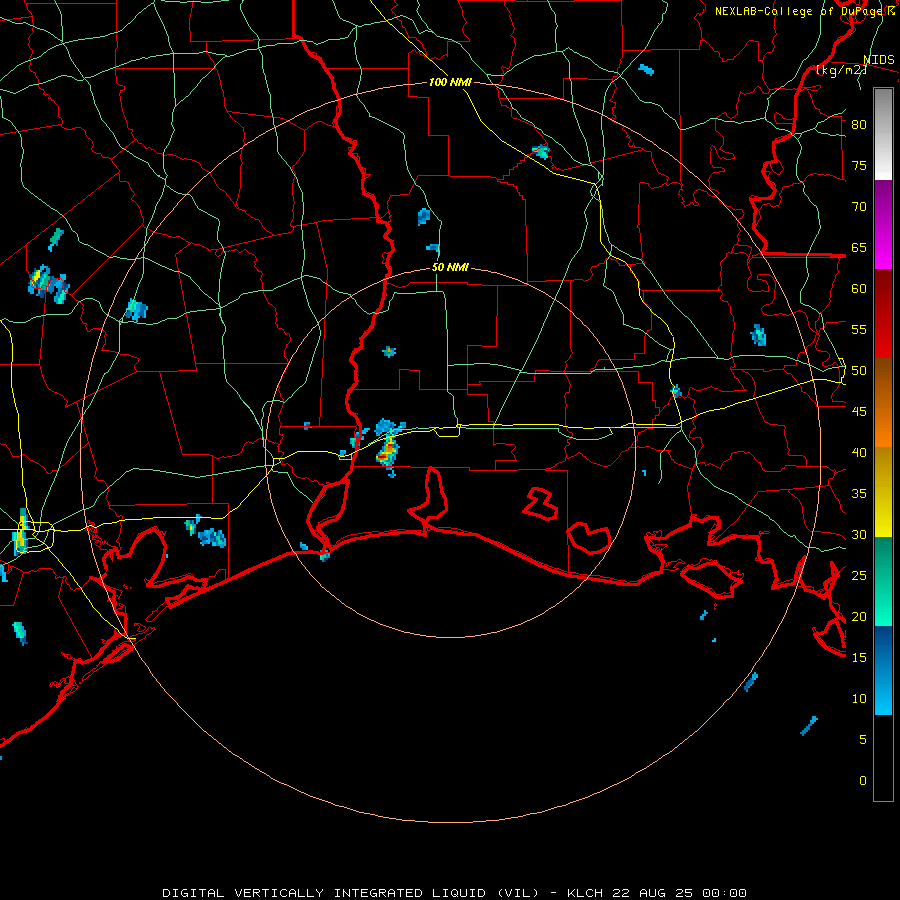900x900 pixels.
Task: Click the white-gray segment of the color bar
Action: 883,134
